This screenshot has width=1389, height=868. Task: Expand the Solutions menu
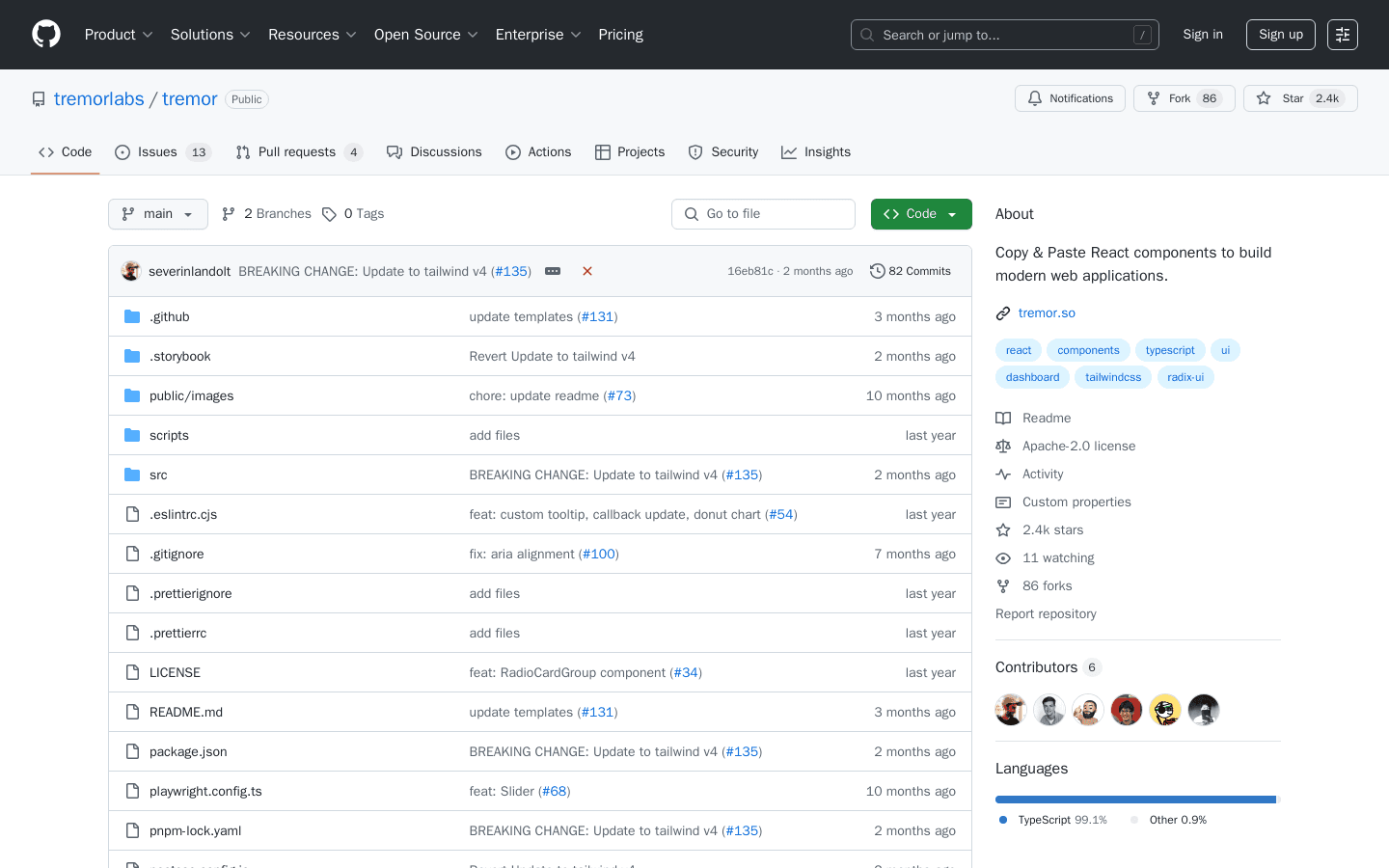point(210,35)
